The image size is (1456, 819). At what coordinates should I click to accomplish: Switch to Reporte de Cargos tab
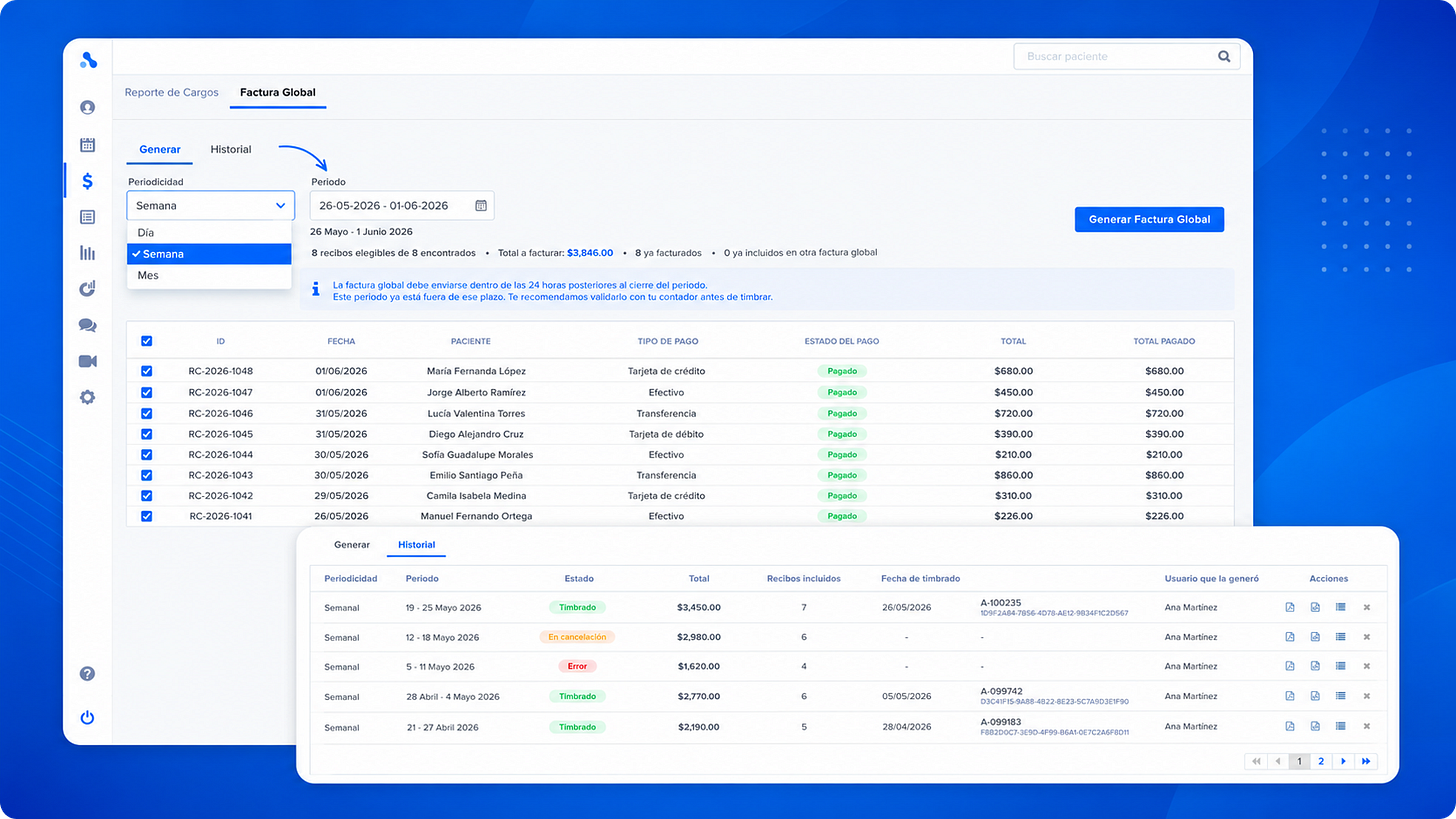(171, 92)
